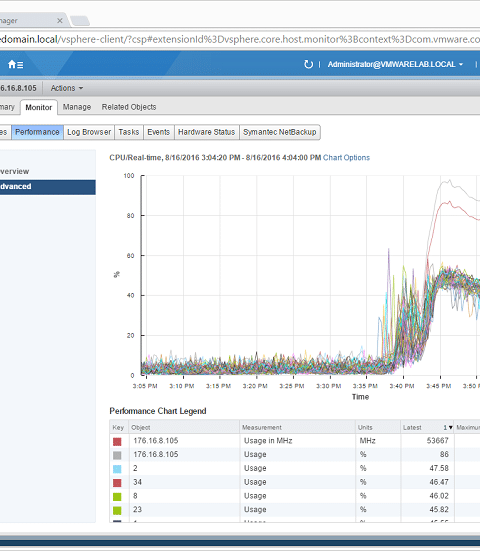This screenshot has height=551, width=480.
Task: Click the light blue swatch for object 2
Action: 117,469
